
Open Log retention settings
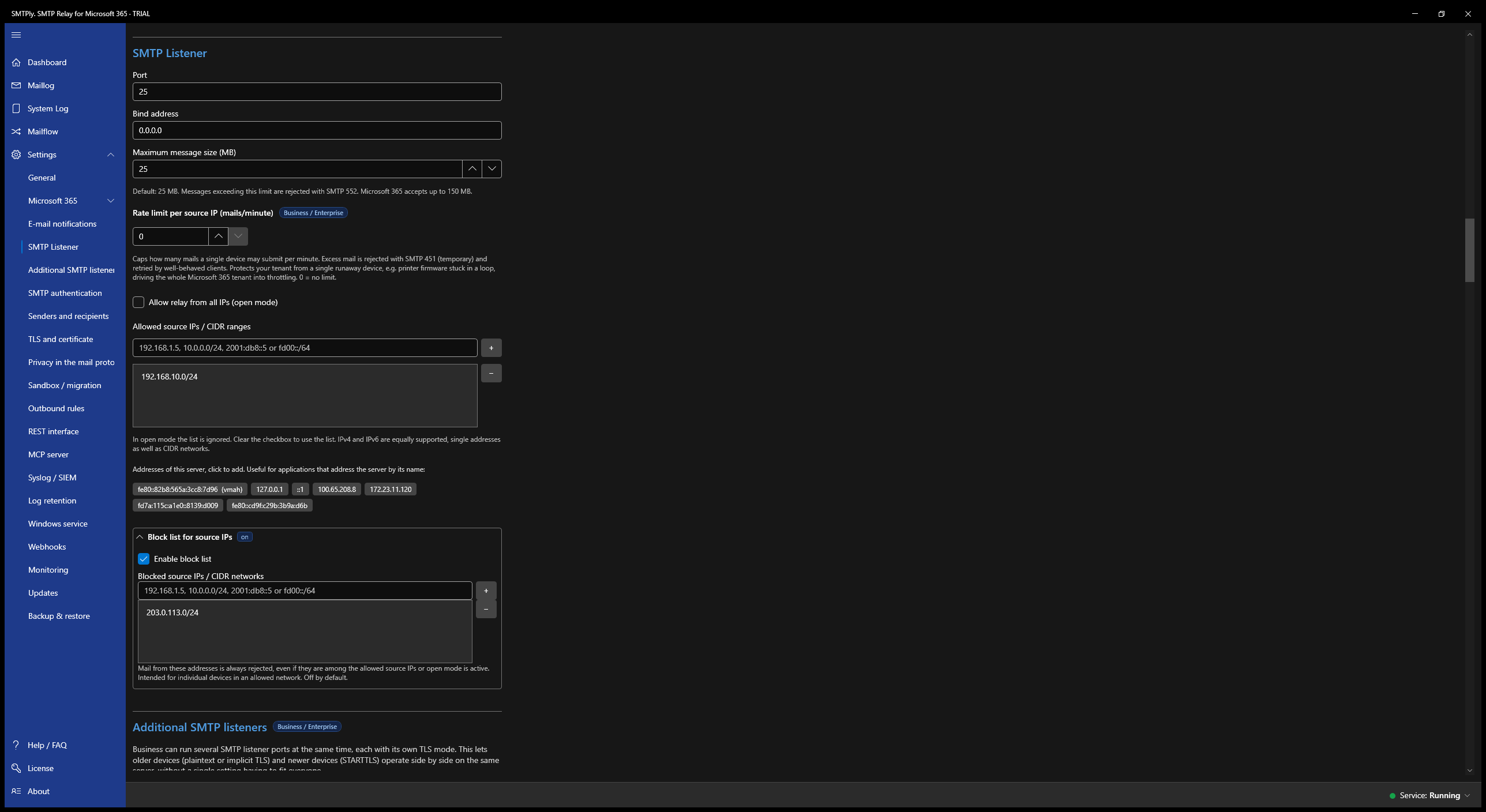click(52, 501)
